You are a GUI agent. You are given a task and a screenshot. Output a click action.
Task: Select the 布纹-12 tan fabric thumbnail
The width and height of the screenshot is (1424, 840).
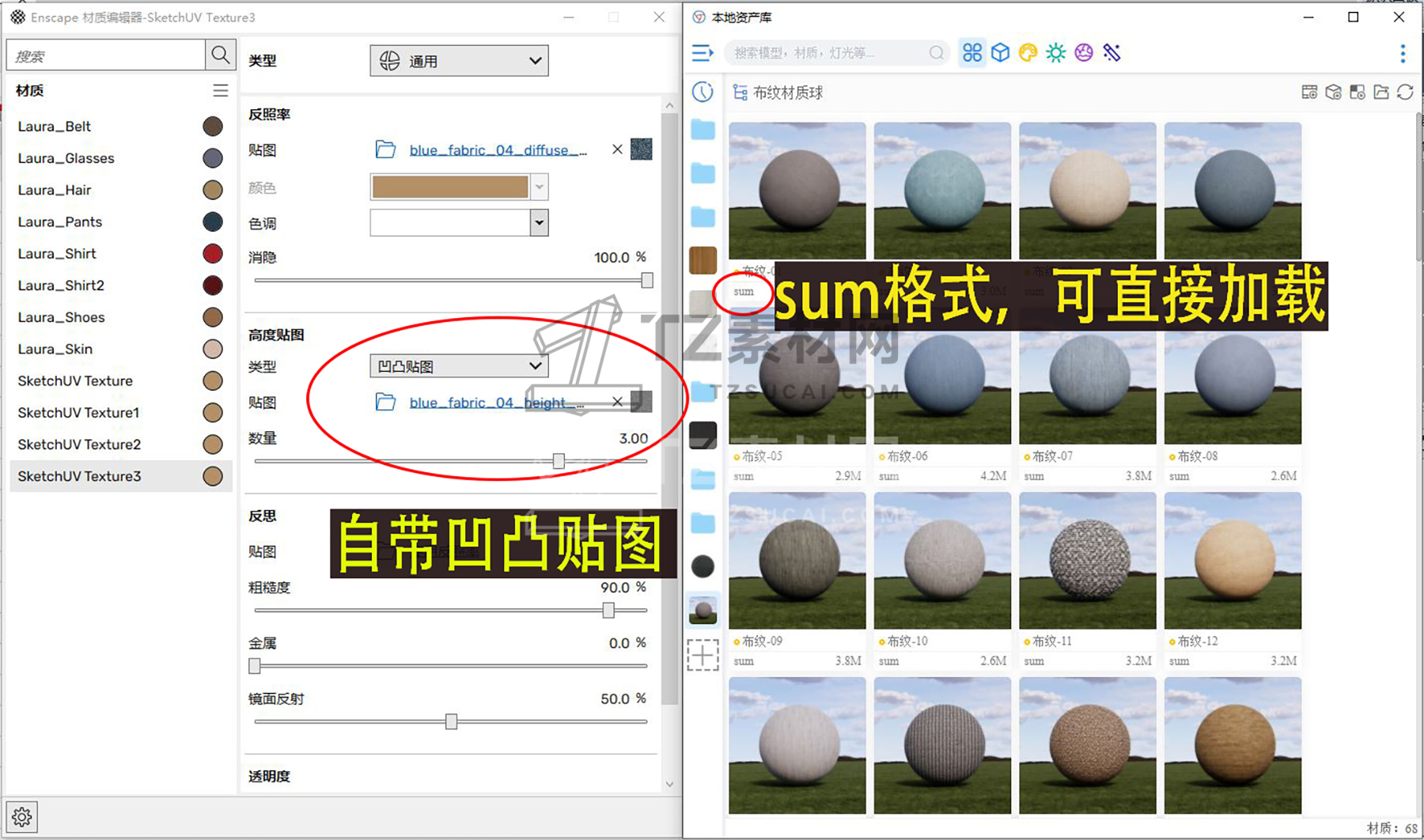1233,561
